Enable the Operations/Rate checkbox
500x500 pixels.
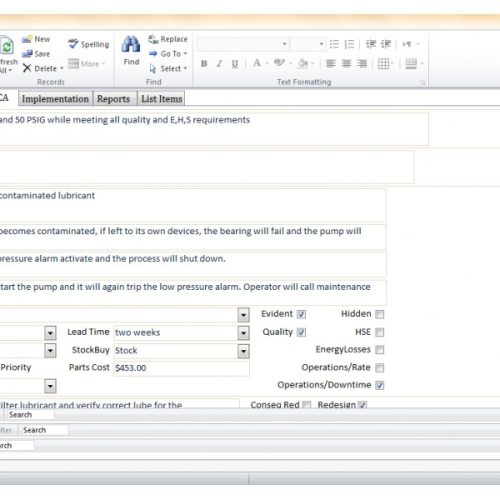coord(379,368)
